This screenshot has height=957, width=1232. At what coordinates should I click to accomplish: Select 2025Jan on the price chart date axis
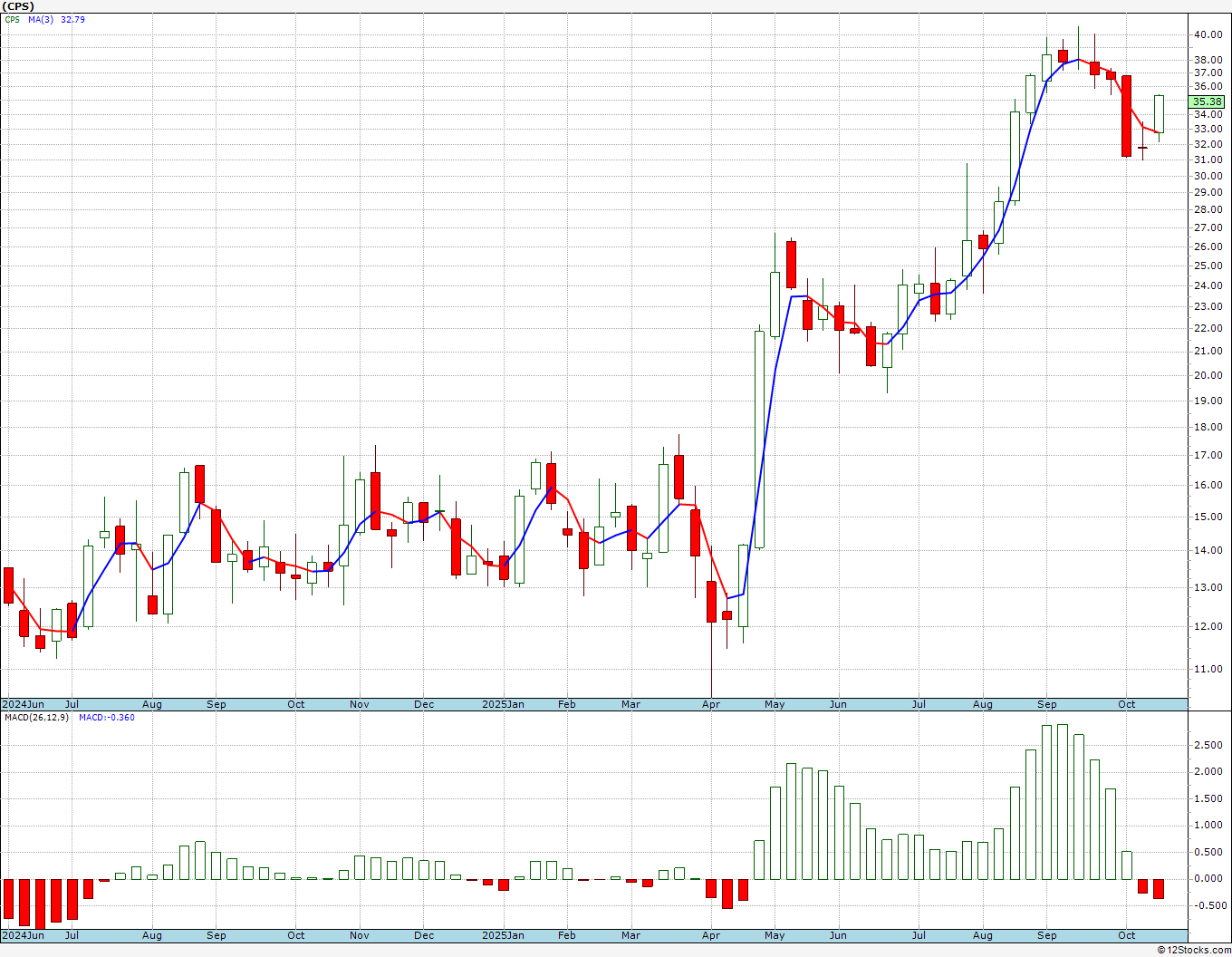point(503,704)
